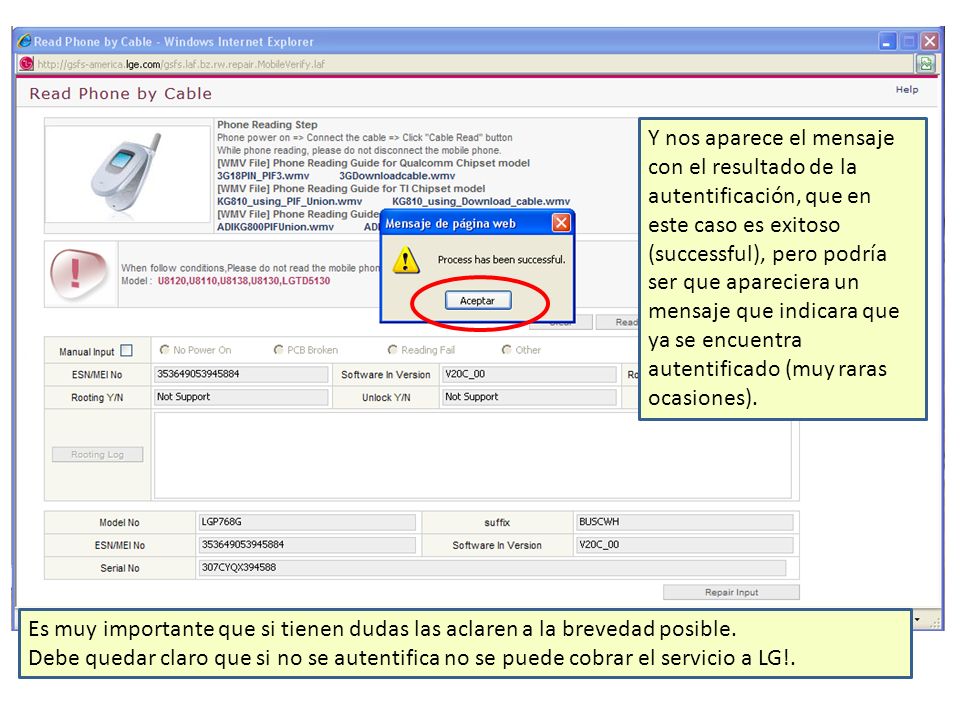Click the 'Process has been successful.' message text
Image resolution: width=960 pixels, height=720 pixels.
coord(501,260)
